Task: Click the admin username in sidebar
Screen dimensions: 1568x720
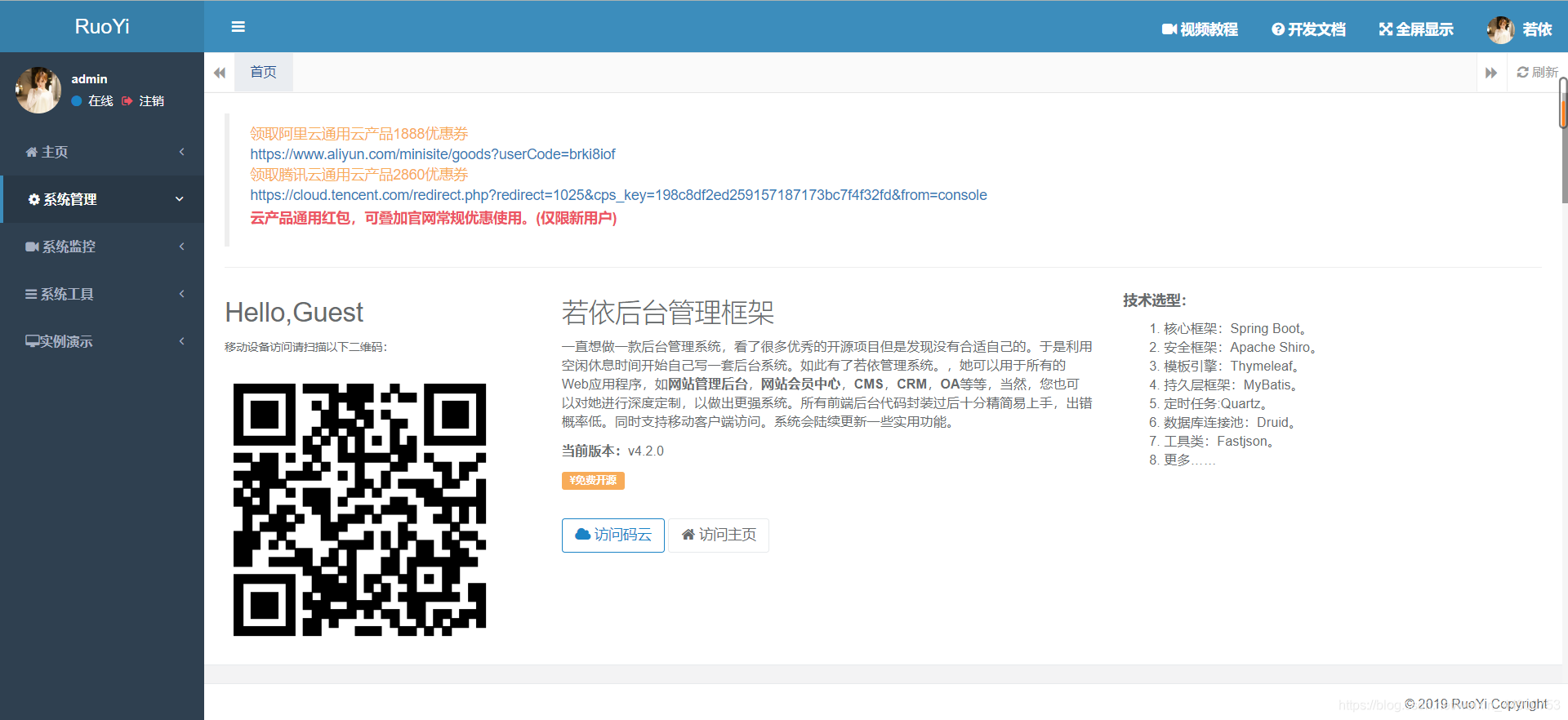Action: pyautogui.click(x=89, y=79)
